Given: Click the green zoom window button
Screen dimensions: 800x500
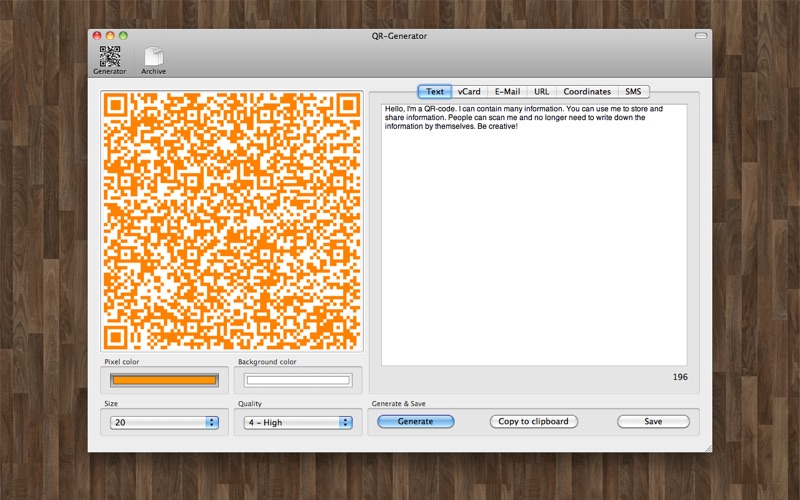Looking at the screenshot, I should (x=123, y=36).
